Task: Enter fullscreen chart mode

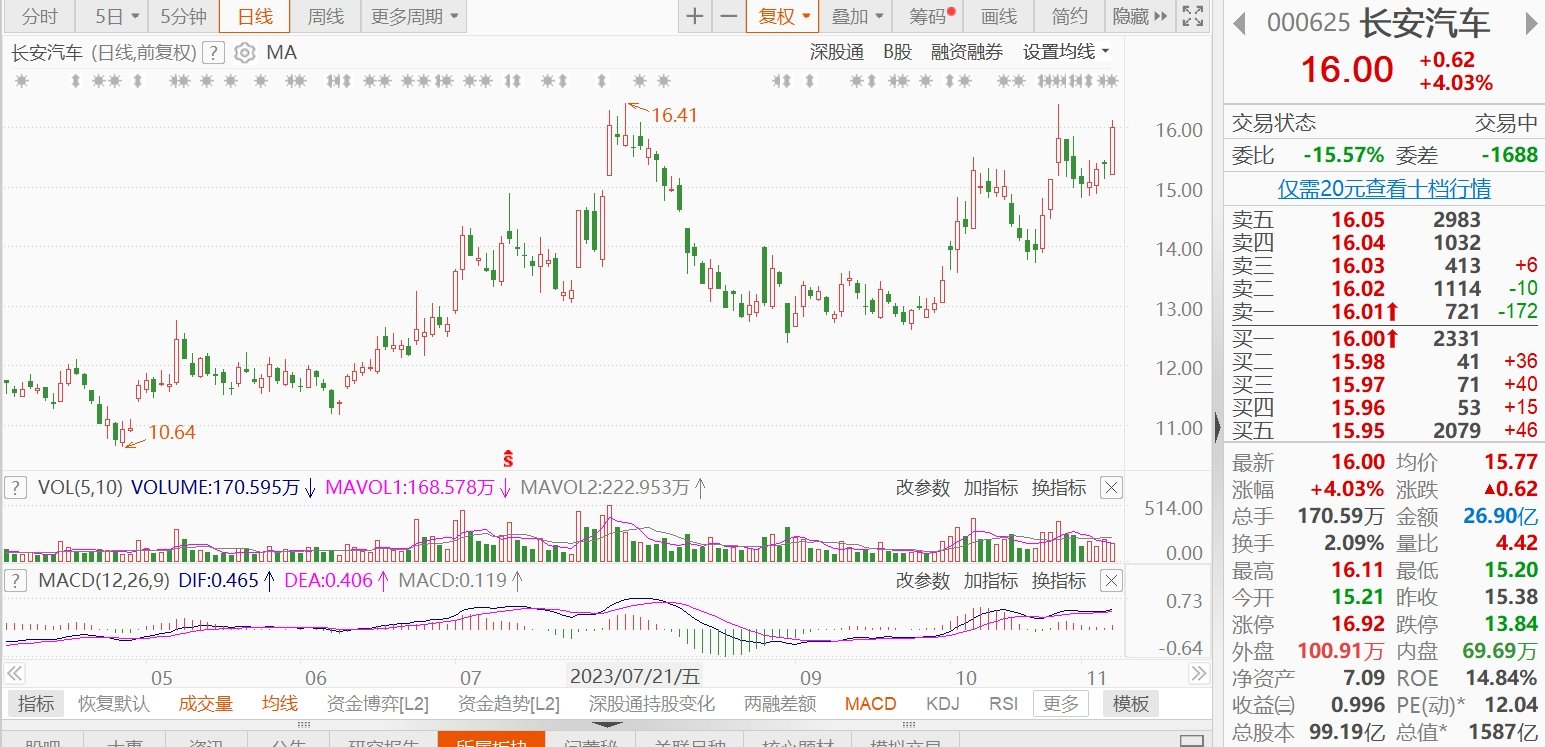Action: coord(1192,16)
